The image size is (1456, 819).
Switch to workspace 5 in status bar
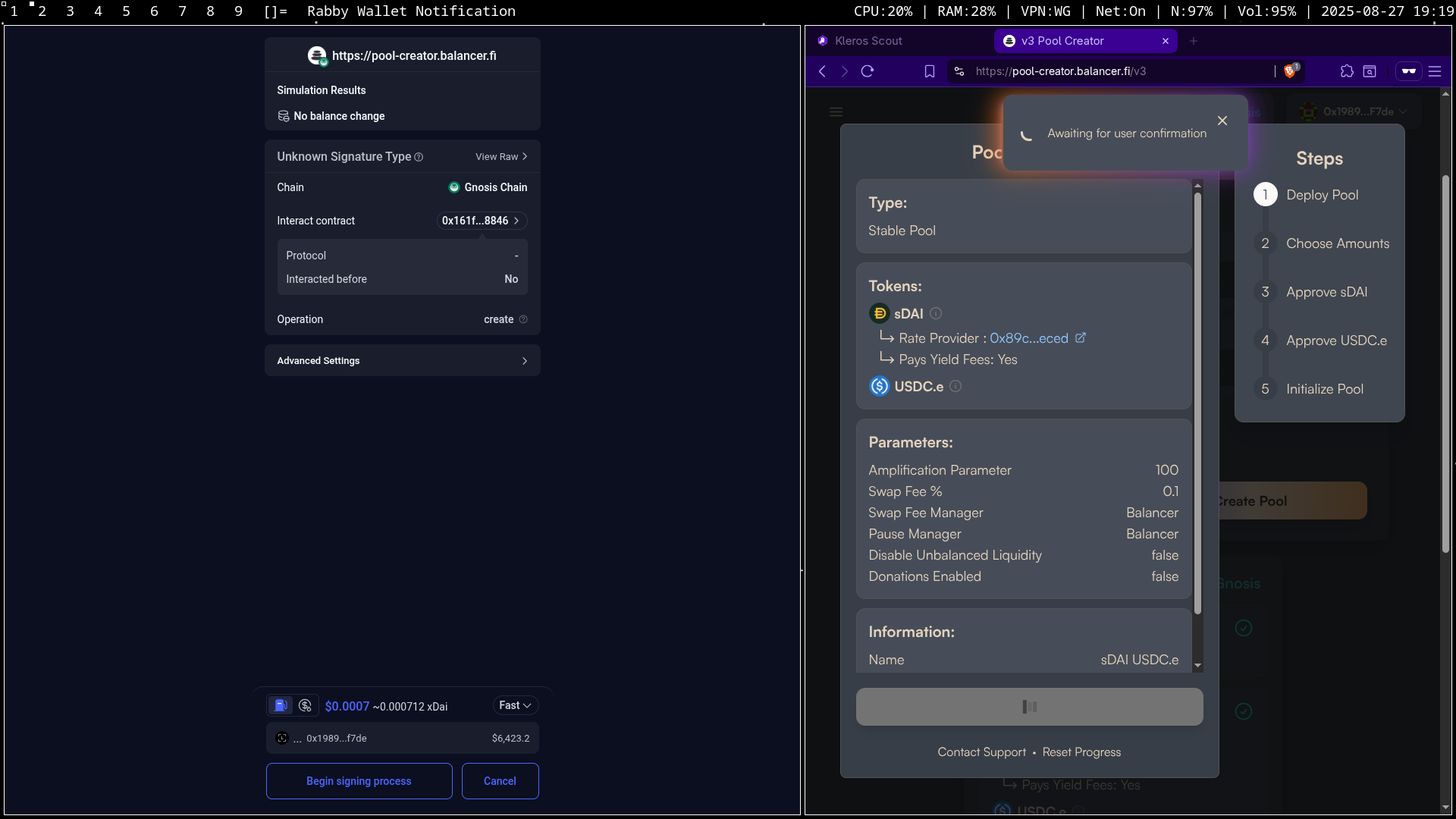click(x=126, y=11)
